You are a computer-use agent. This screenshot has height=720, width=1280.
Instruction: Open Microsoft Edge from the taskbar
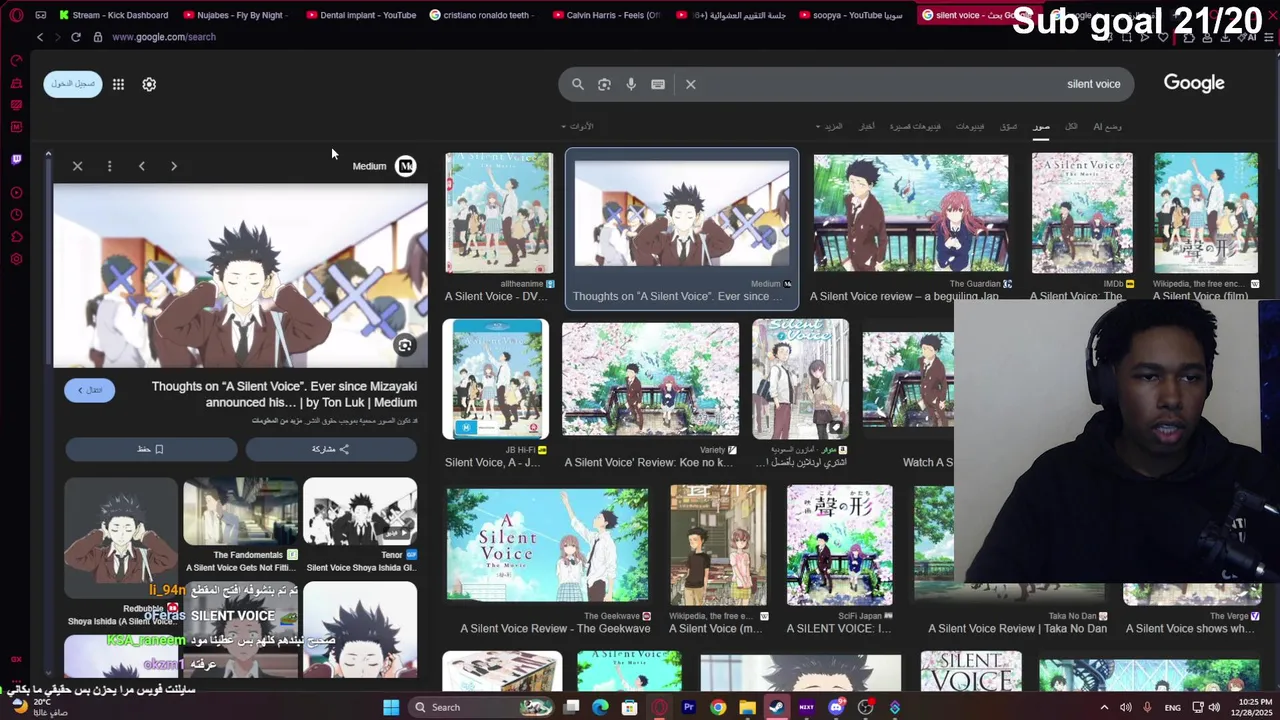tap(600, 707)
